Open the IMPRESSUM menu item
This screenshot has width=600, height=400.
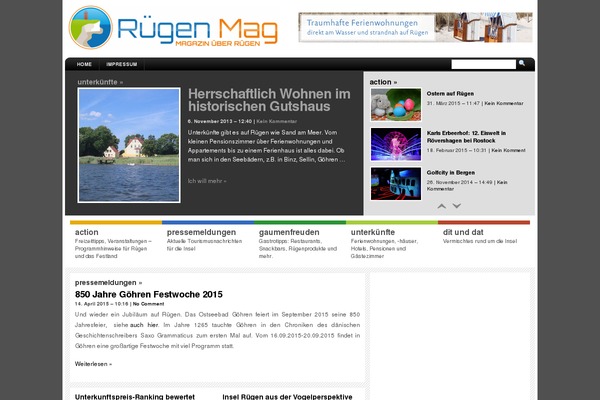point(122,64)
